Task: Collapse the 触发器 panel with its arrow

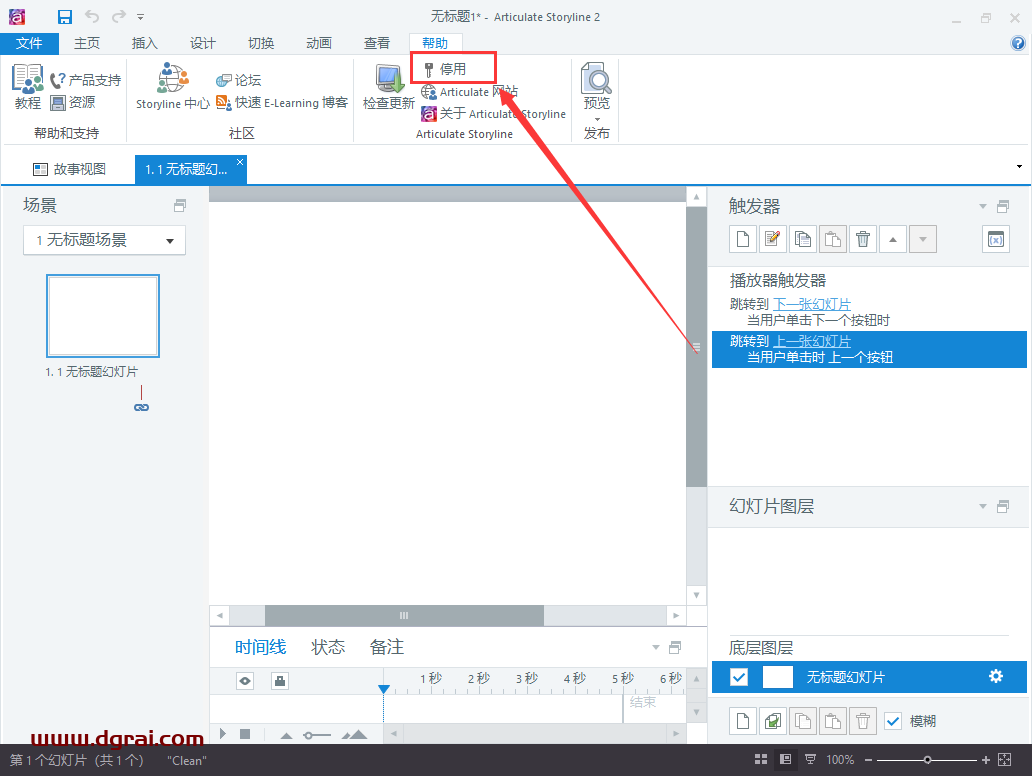Action: 981,205
